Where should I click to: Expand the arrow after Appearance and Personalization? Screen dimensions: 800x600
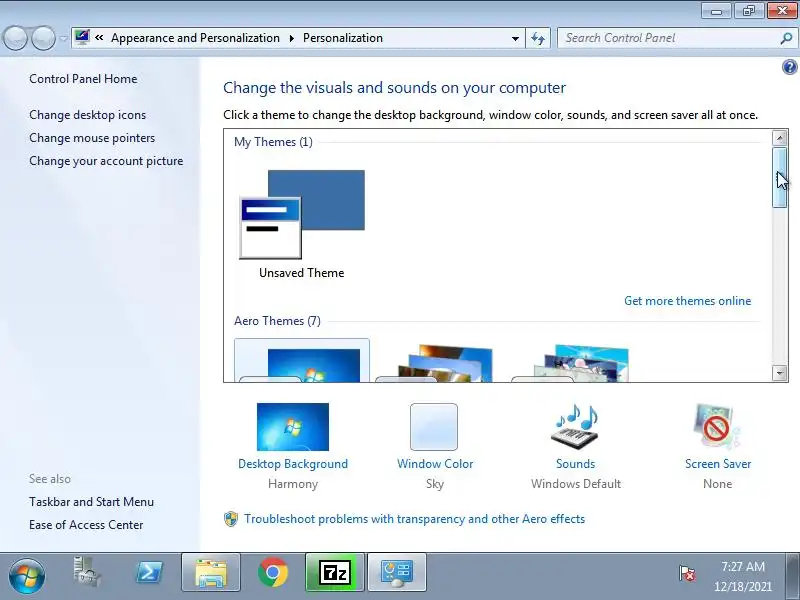tap(292, 38)
